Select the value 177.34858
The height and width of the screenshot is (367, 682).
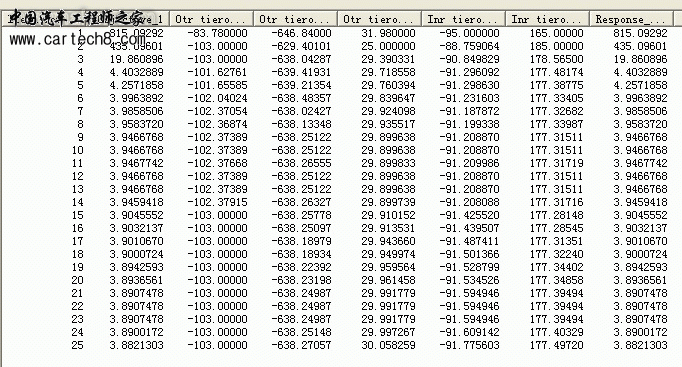556,281
